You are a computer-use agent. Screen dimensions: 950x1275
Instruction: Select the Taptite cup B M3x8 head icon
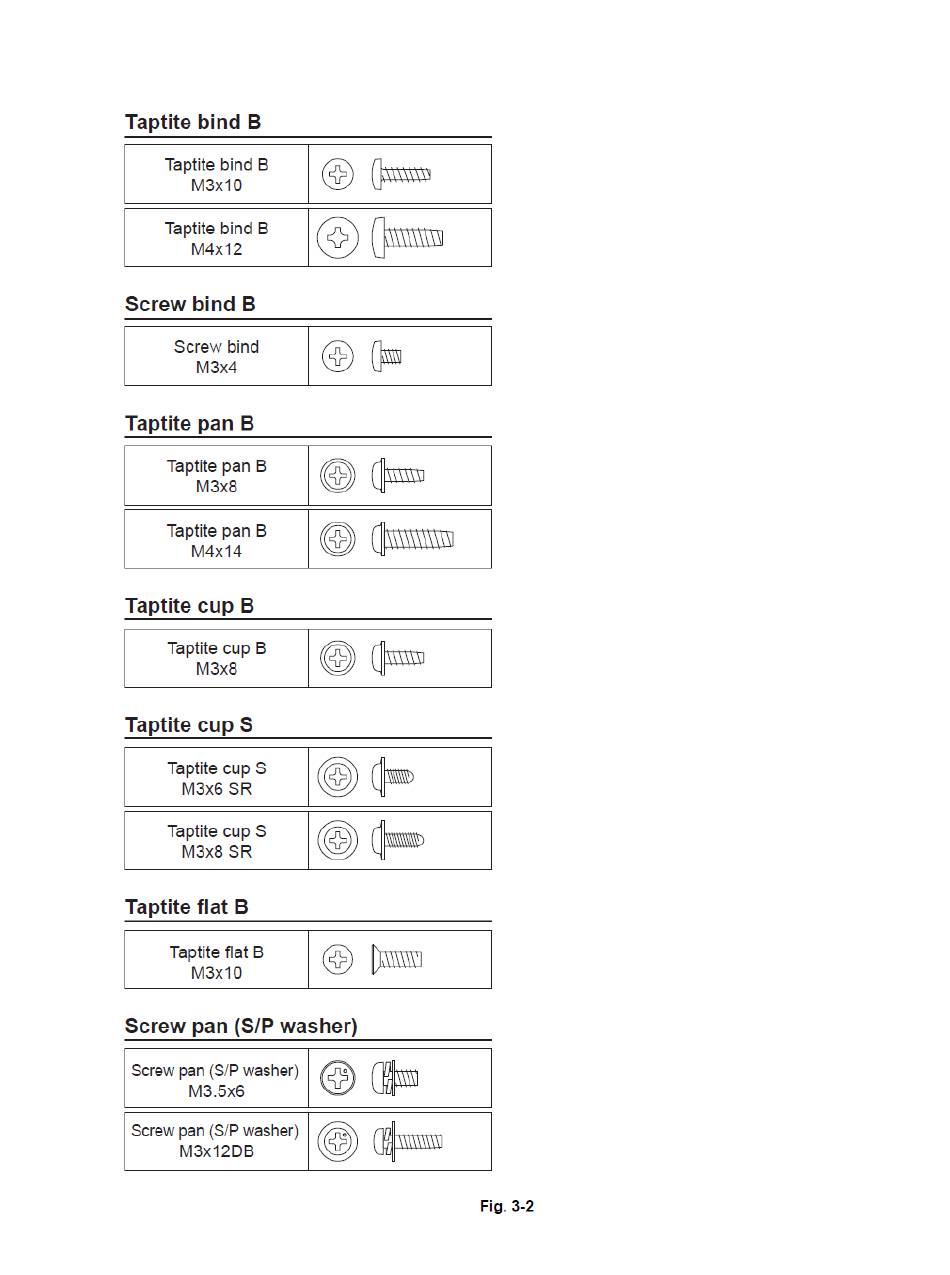click(x=338, y=658)
